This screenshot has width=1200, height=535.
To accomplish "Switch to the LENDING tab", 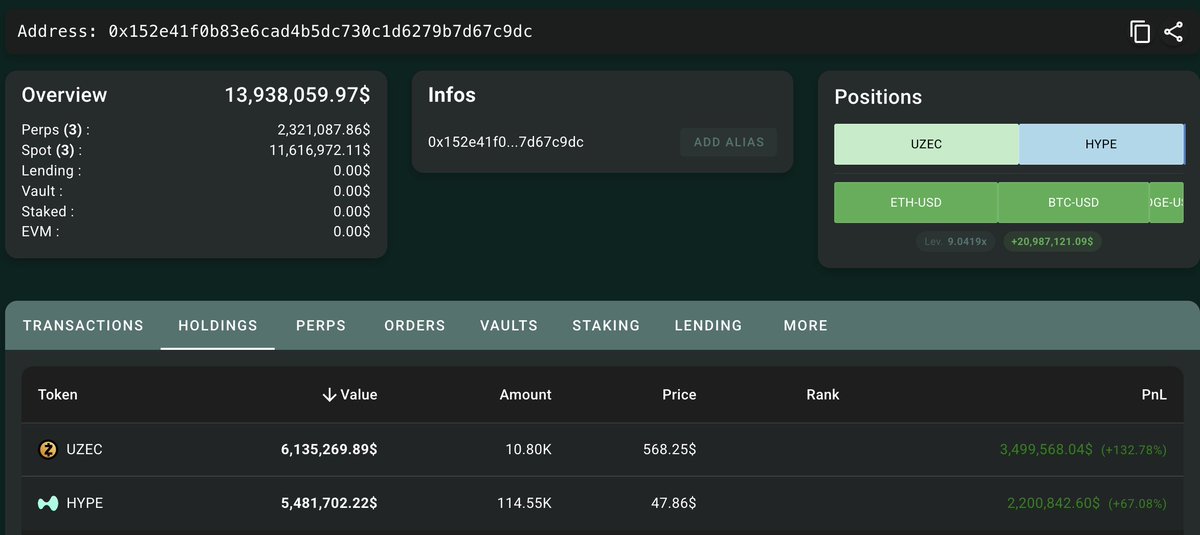I will coord(708,325).
